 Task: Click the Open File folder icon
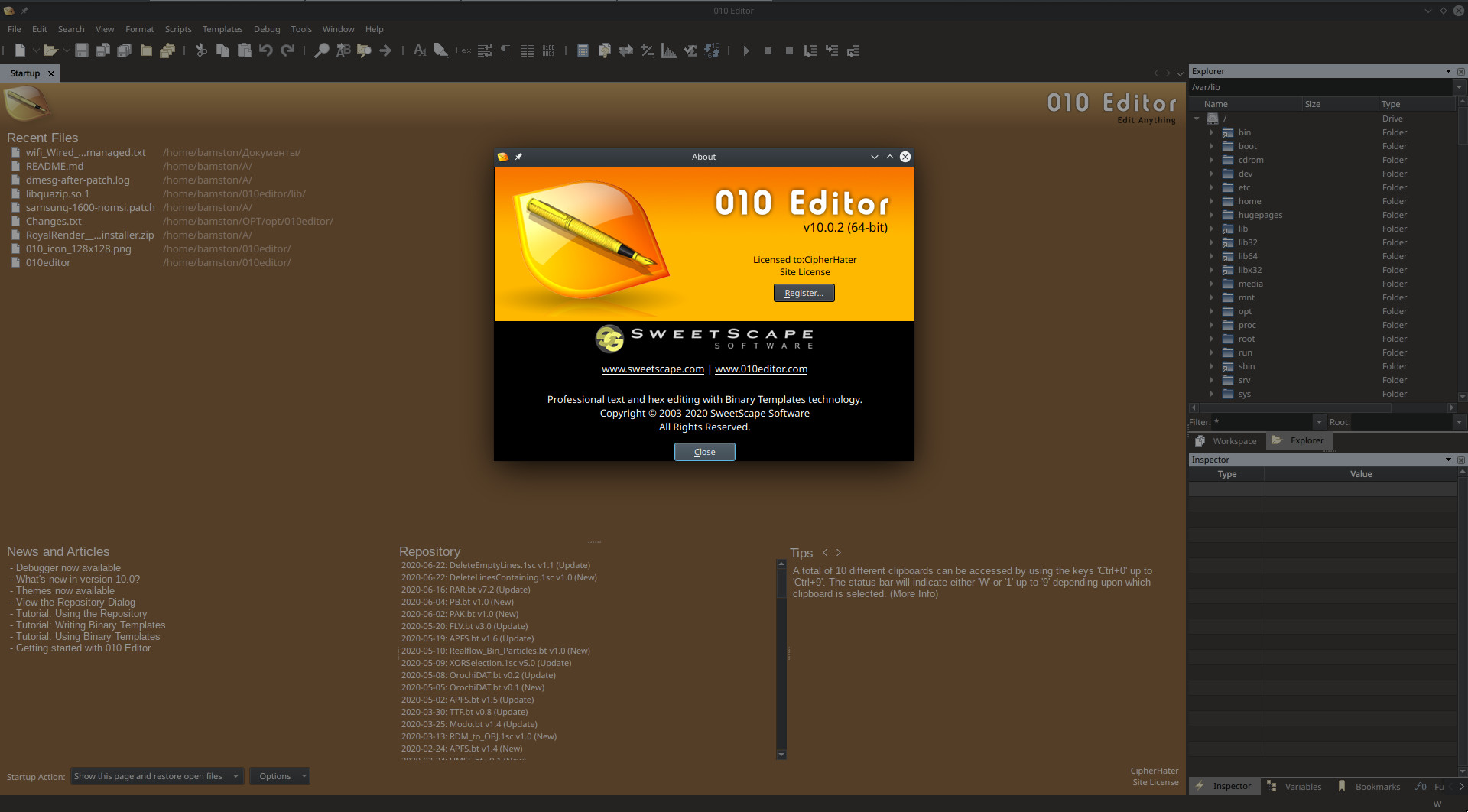(50, 50)
